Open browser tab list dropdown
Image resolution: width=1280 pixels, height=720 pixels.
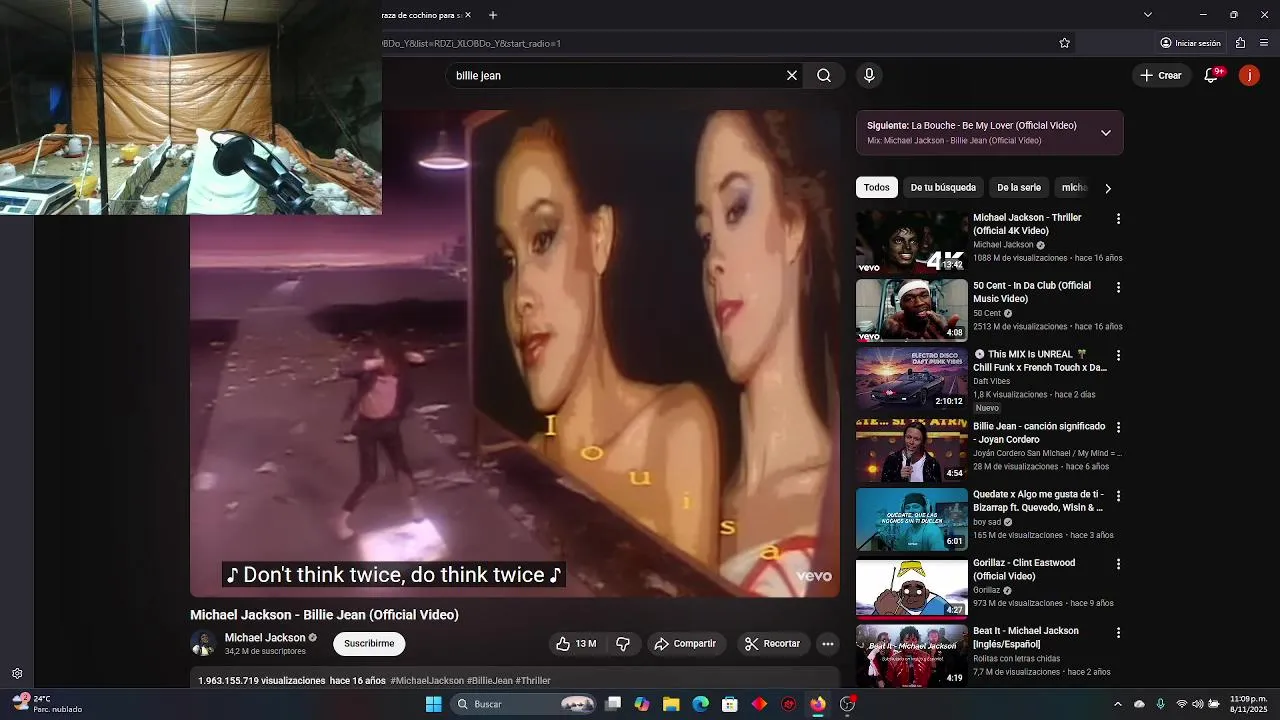click(1148, 15)
